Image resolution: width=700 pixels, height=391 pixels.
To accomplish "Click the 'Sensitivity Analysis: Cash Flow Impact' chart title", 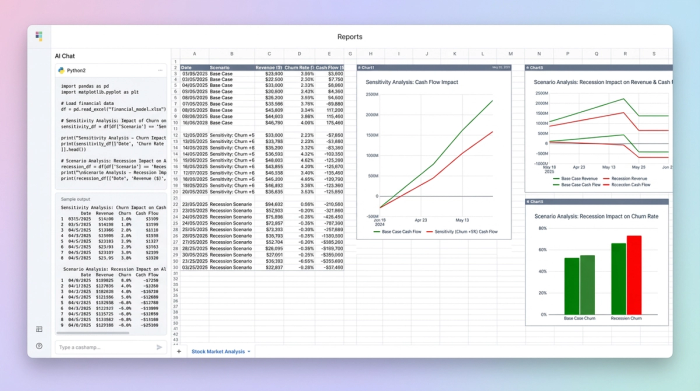I will pos(412,82).
